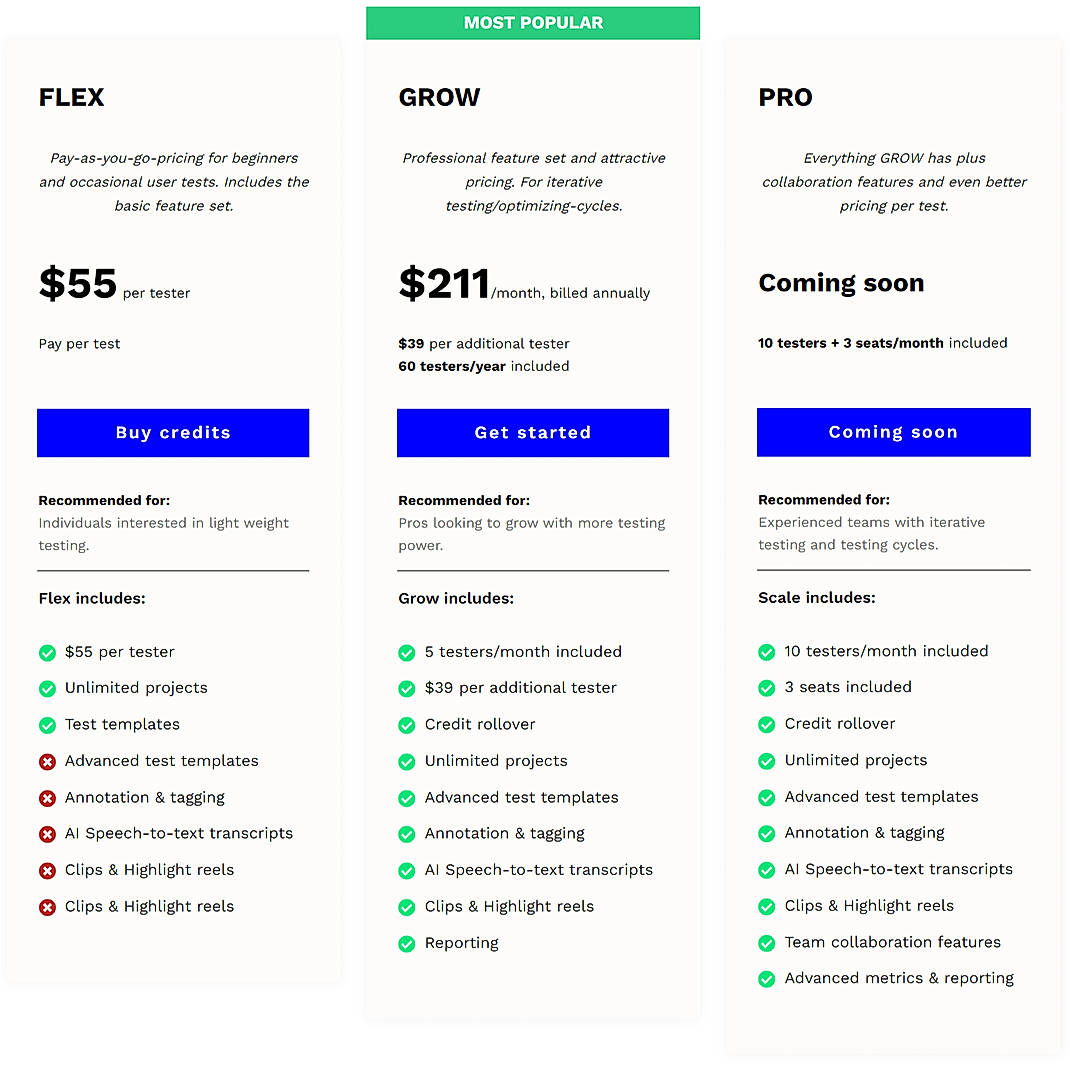Select the FLEX plan heading
The image size is (1070, 1066).
pyautogui.click(x=71, y=97)
